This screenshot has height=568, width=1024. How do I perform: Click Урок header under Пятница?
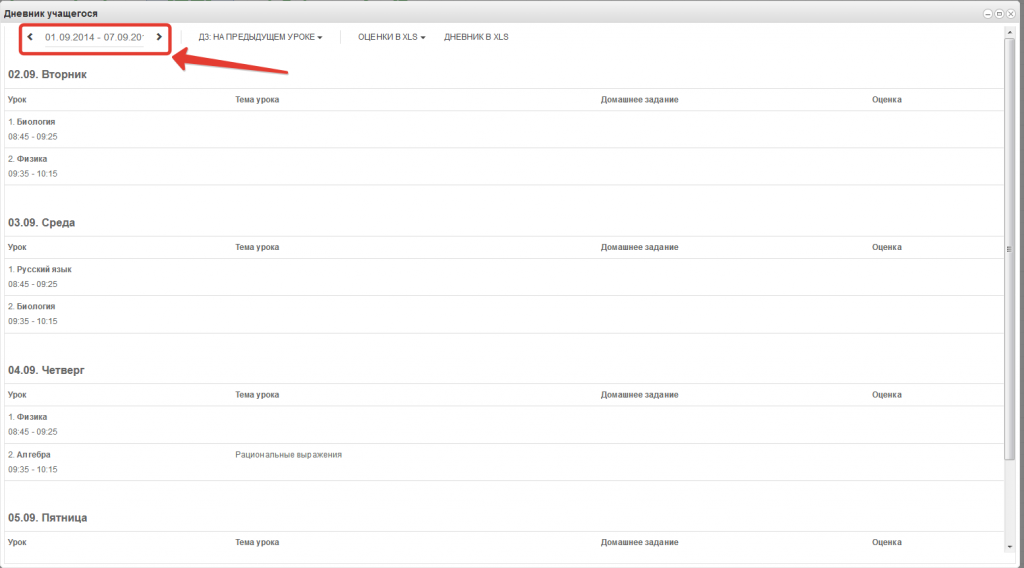click(17, 543)
